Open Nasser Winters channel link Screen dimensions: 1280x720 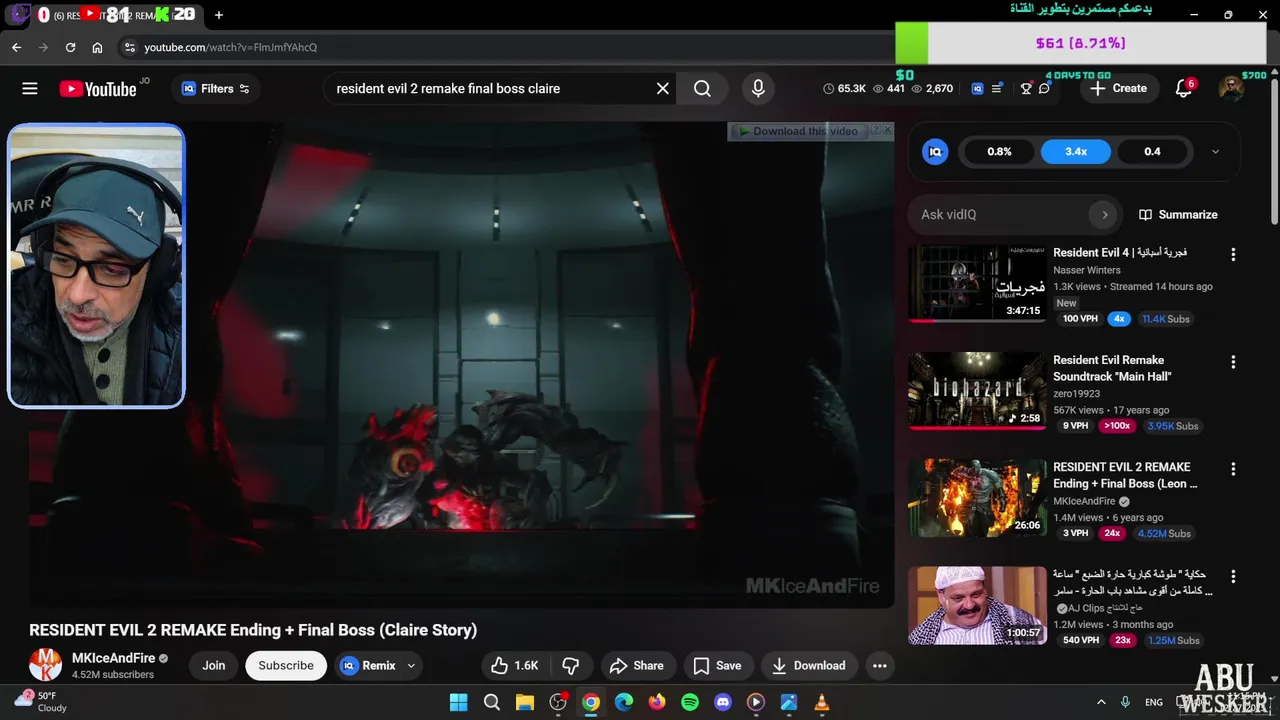pyautogui.click(x=1087, y=270)
